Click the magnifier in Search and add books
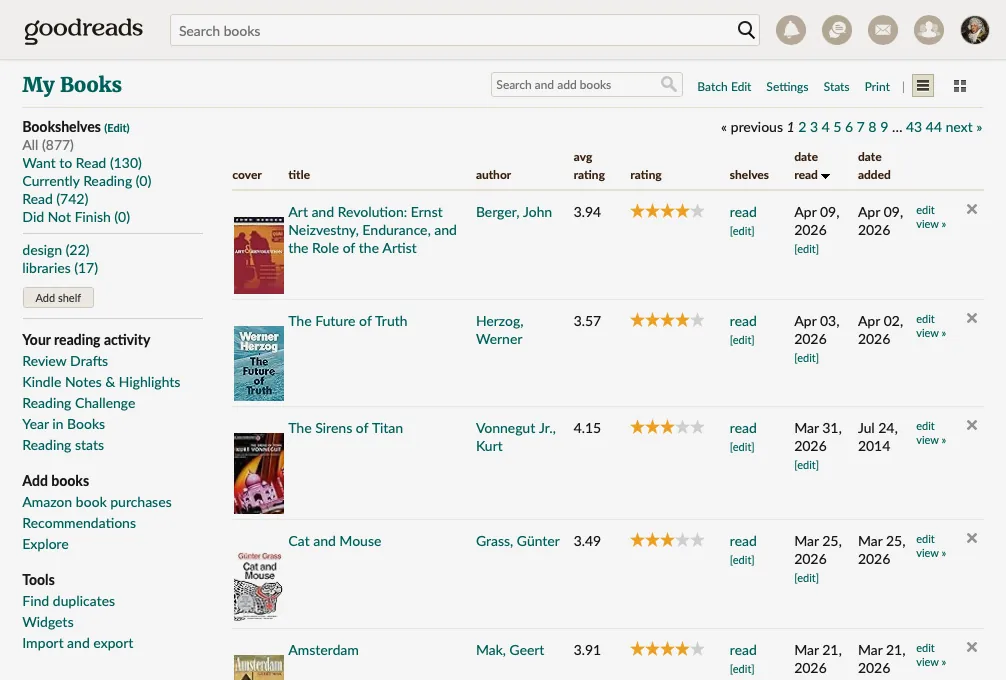 click(669, 84)
